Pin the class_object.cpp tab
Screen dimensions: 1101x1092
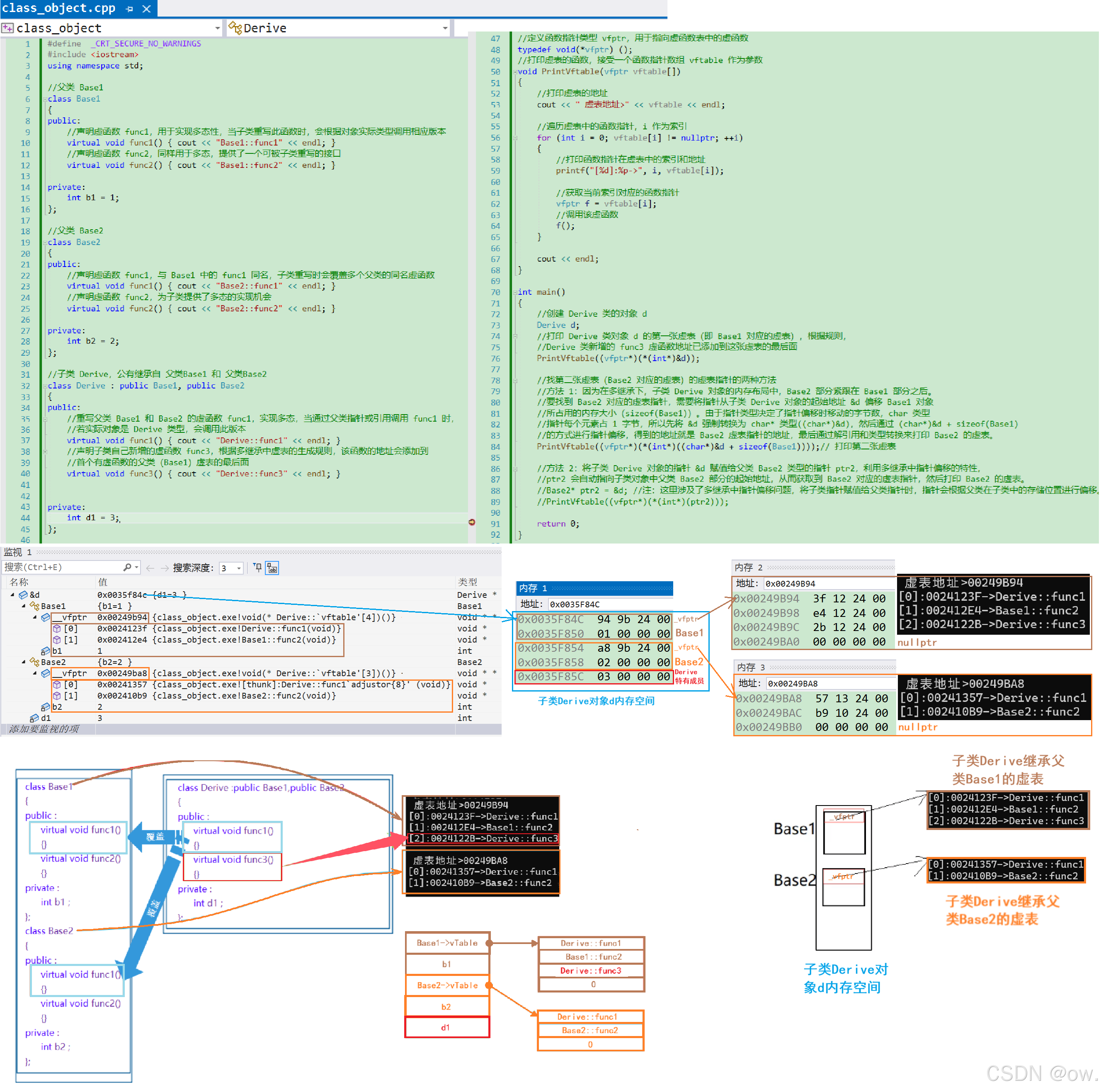pos(129,9)
